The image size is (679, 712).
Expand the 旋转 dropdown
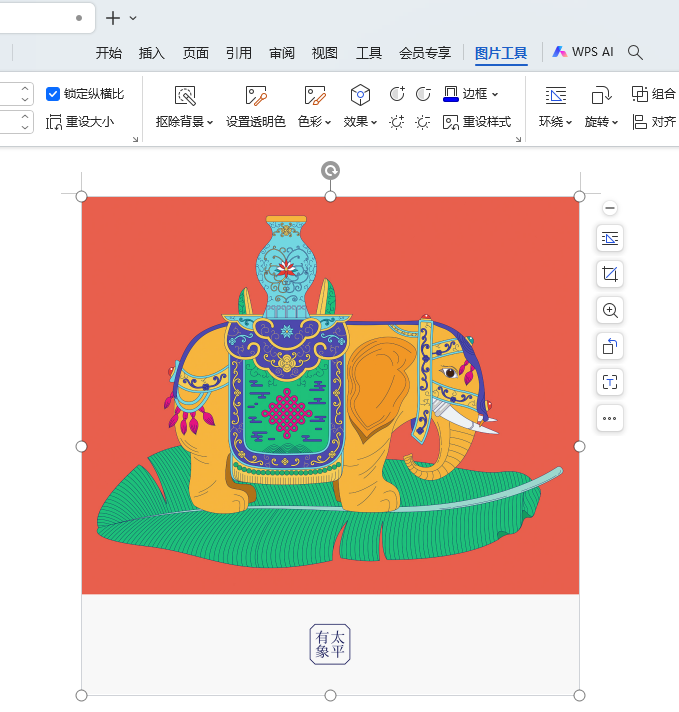pos(615,123)
